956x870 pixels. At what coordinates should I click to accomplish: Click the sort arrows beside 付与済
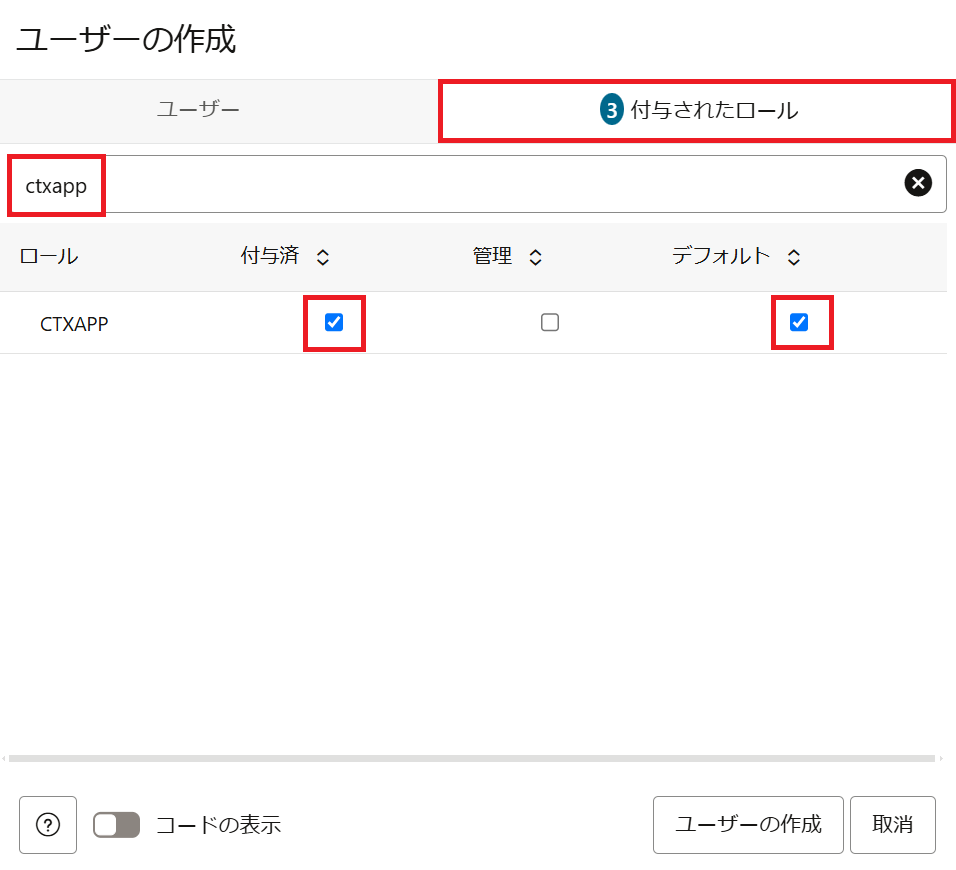click(x=322, y=258)
